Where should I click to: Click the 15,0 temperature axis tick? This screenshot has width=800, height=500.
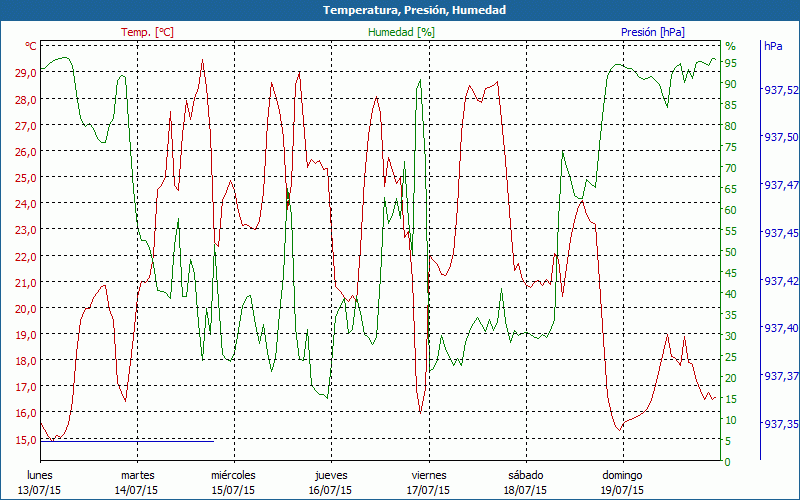pyautogui.click(x=26, y=438)
